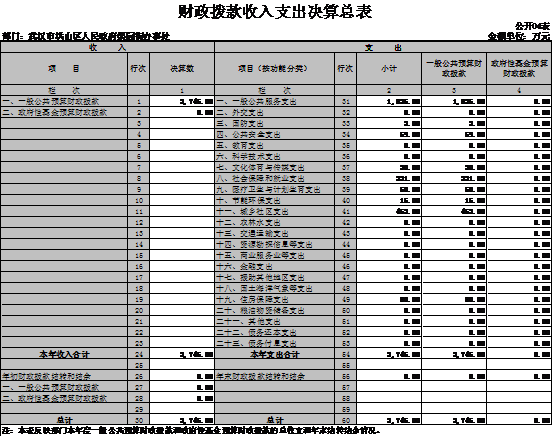
Task: Click the 金额单位: 万元 label
Action: [519, 36]
